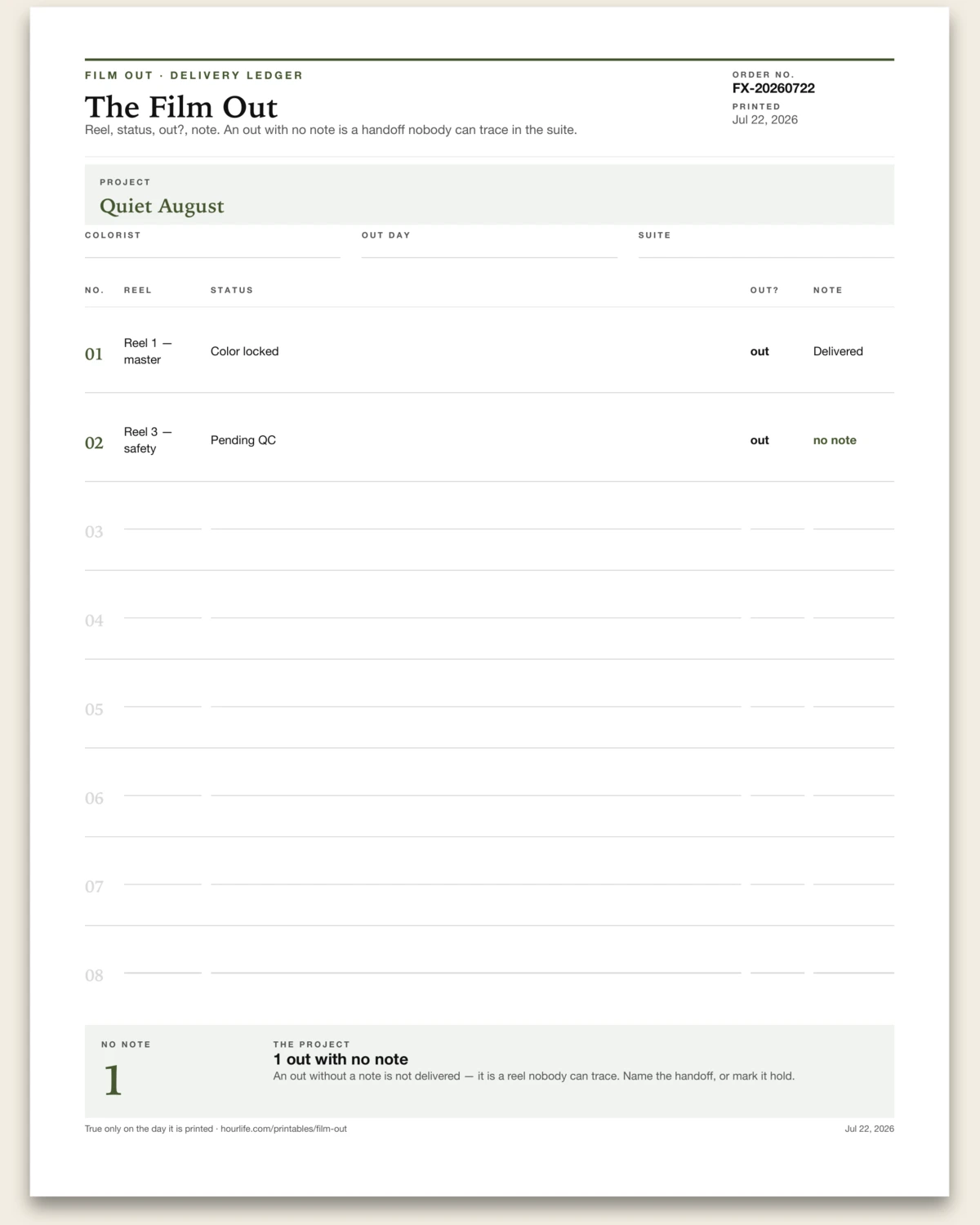Click the Delivered note in row 01
Image resolution: width=980 pixels, height=1225 pixels.
838,351
